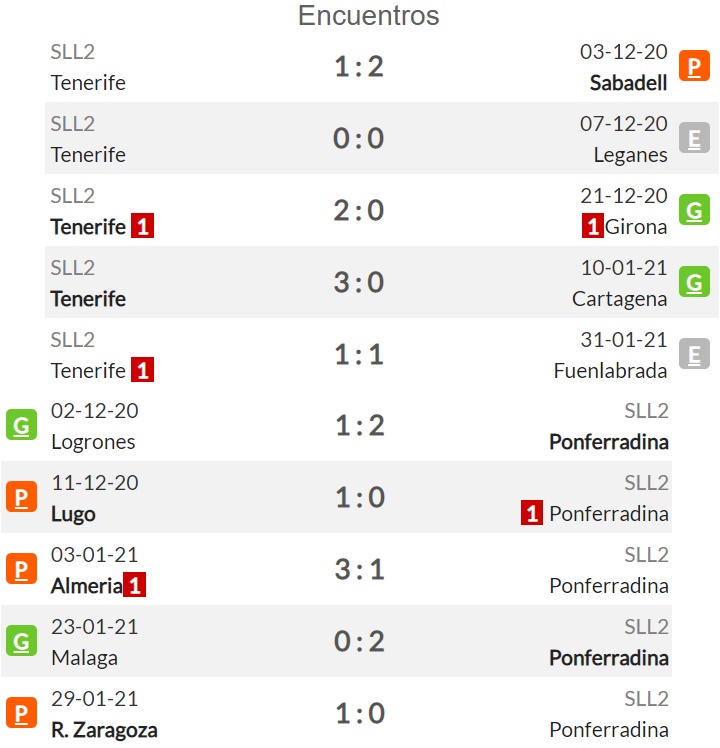Open the Sabadell team link

(628, 83)
